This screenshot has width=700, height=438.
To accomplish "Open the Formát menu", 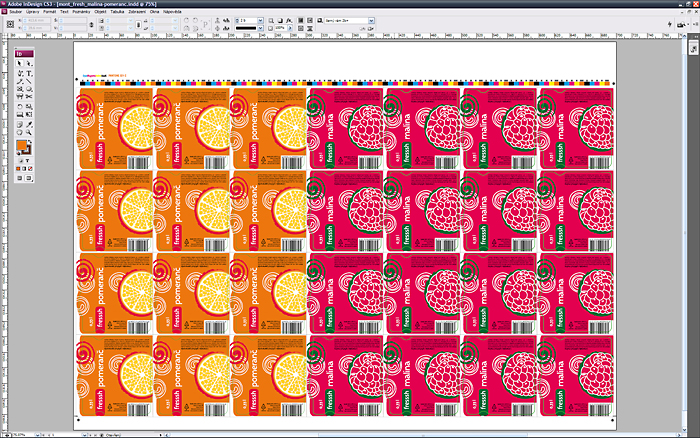I will (x=50, y=12).
